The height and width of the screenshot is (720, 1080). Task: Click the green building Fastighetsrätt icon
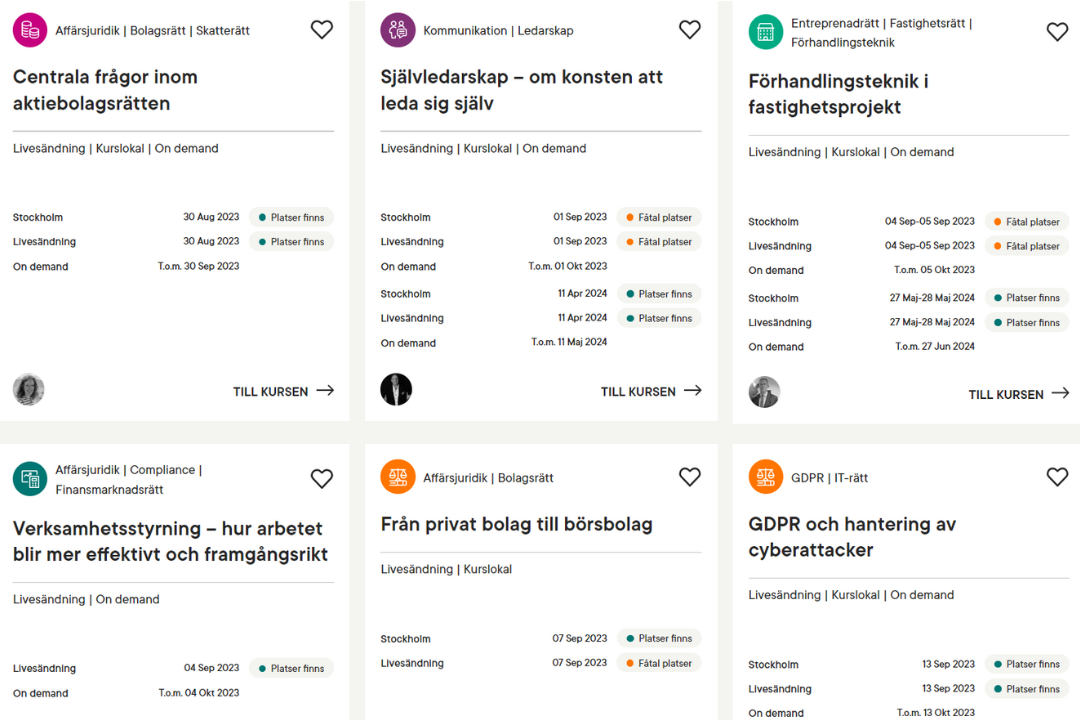[x=766, y=32]
